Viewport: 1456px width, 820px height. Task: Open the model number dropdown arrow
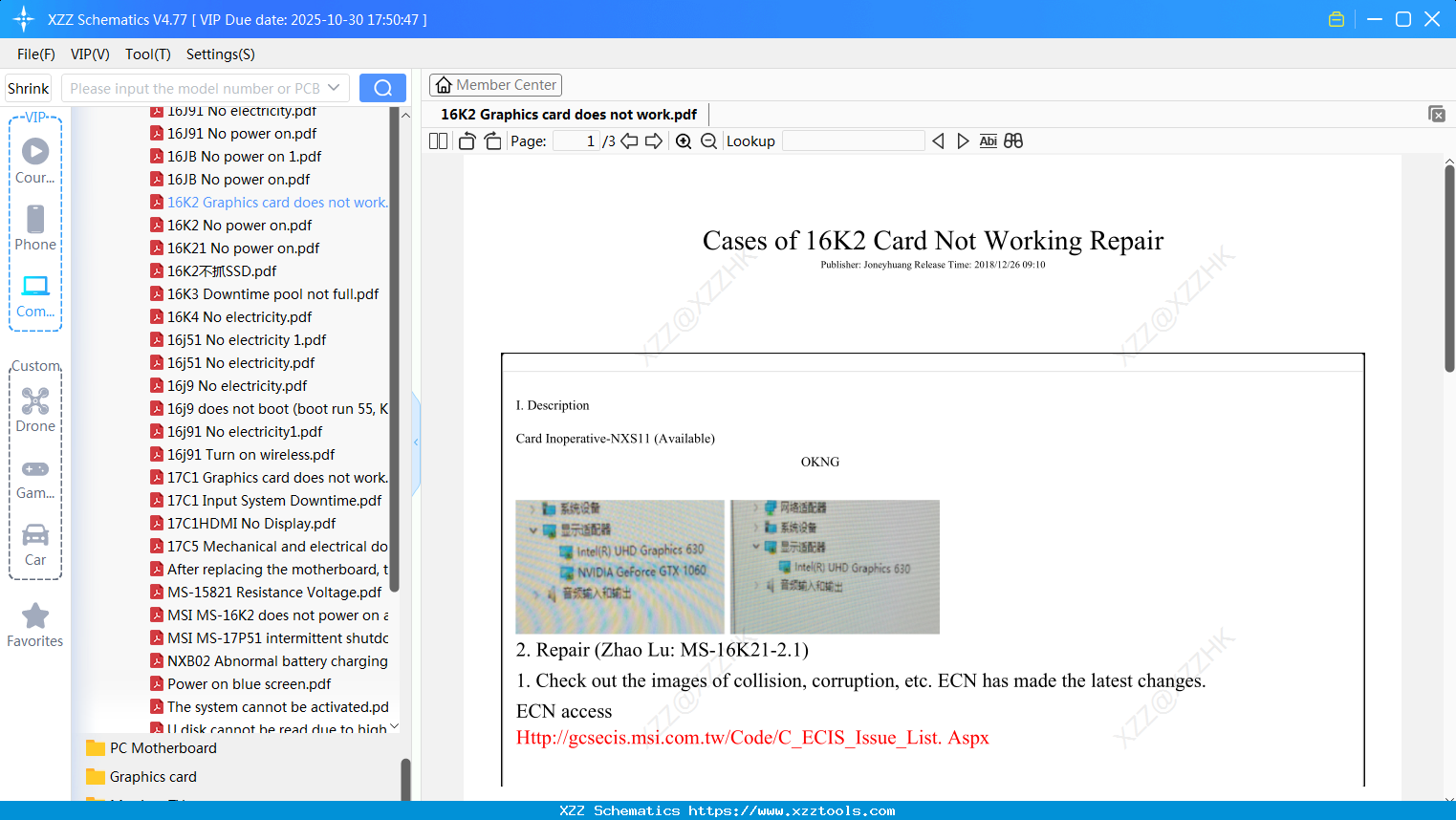[334, 88]
